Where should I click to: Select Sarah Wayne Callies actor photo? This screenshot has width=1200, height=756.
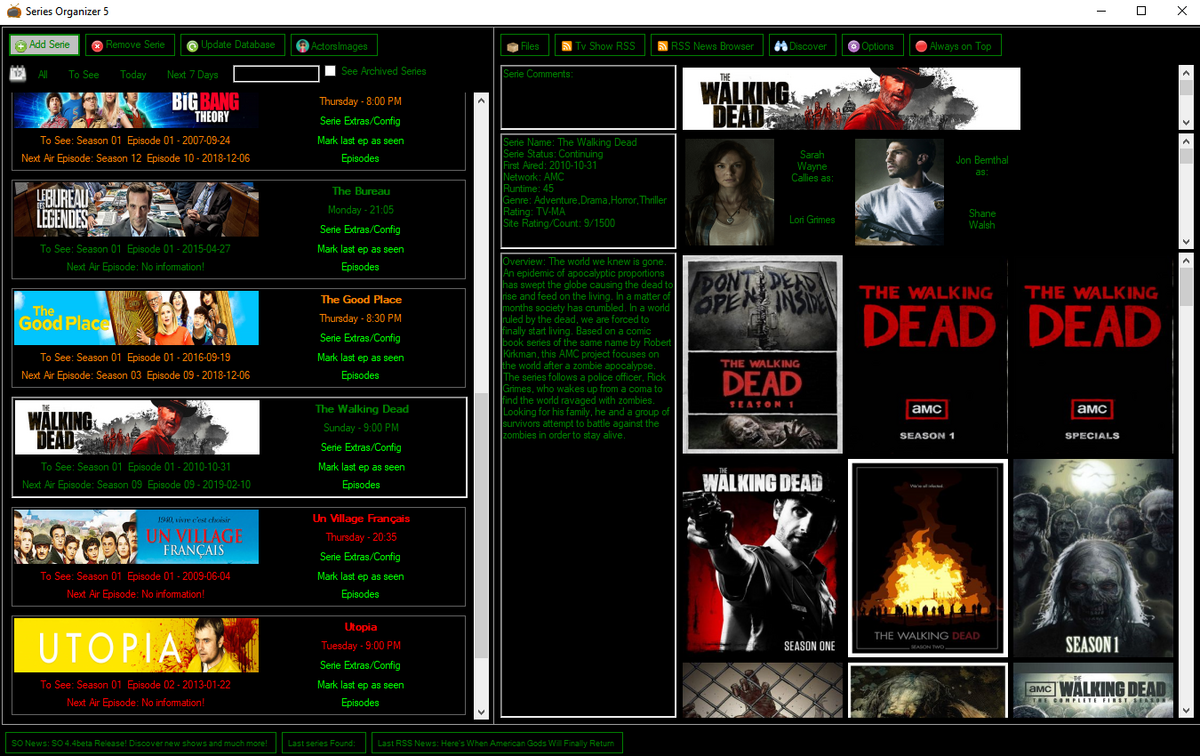pyautogui.click(x=729, y=192)
